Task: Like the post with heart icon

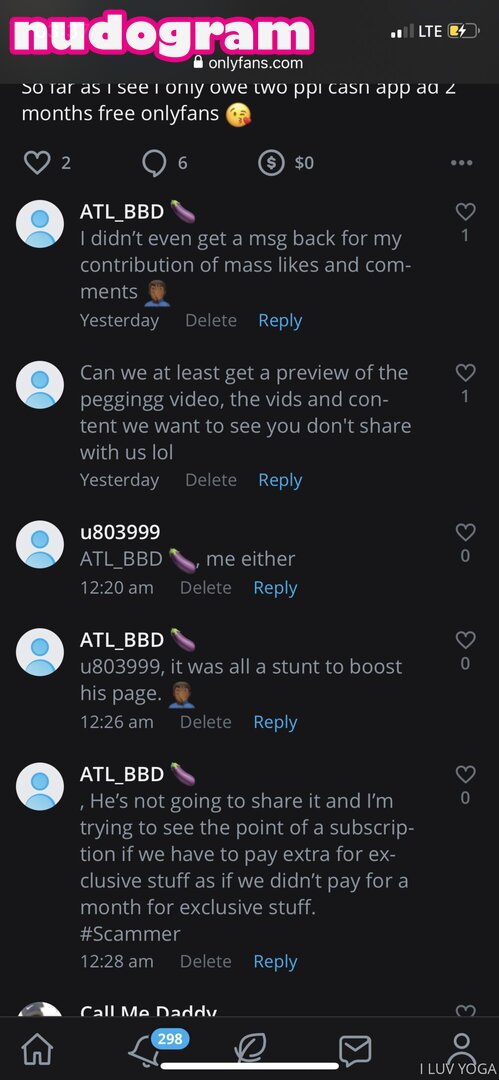Action: pyautogui.click(x=37, y=163)
